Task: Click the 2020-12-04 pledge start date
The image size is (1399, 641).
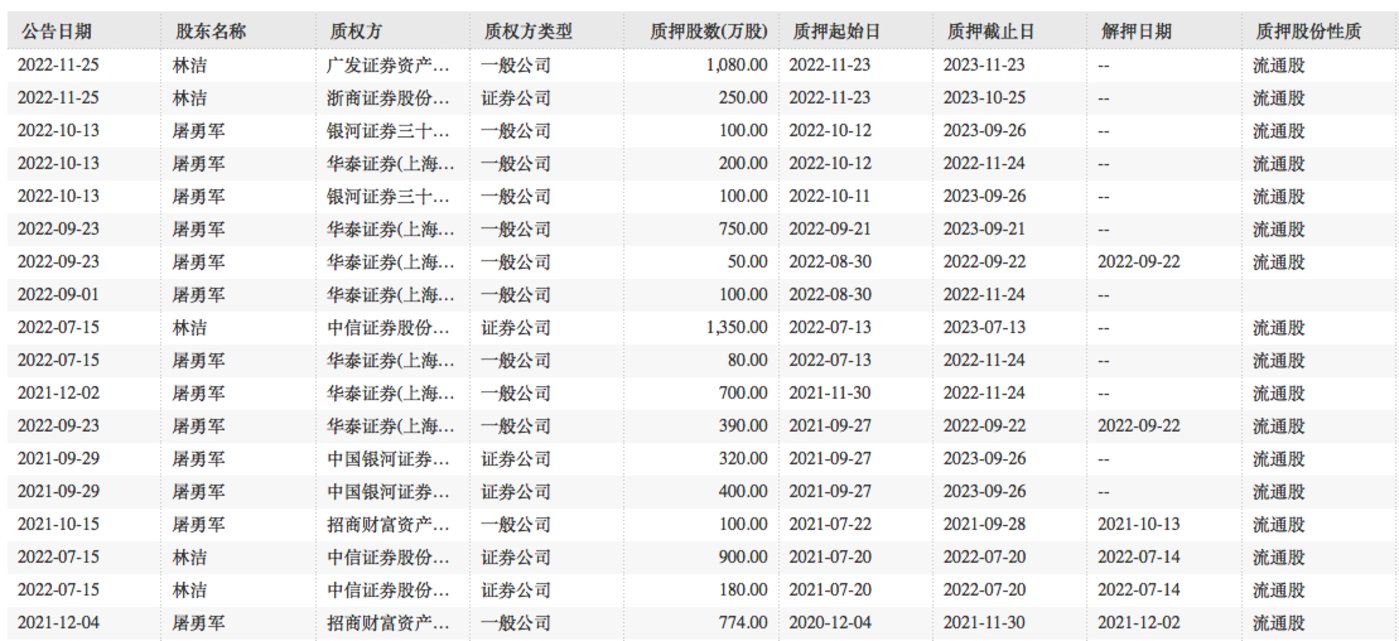Action: click(x=830, y=622)
